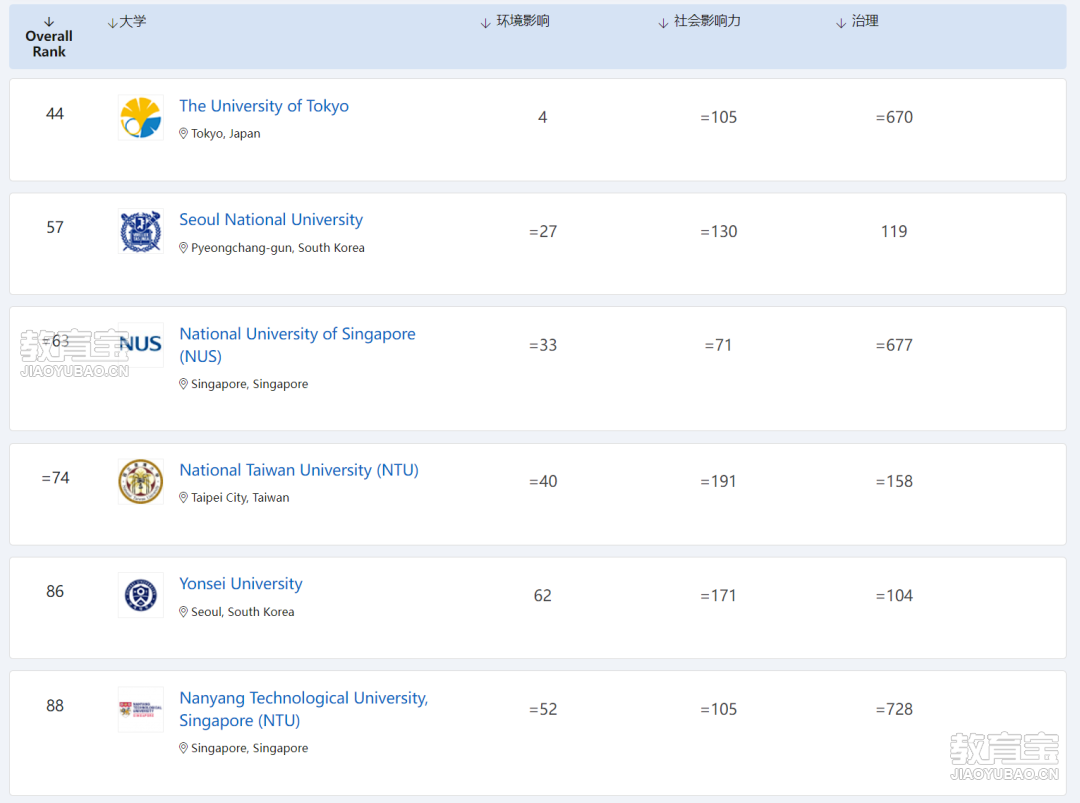Click governance value =670
The image size is (1080, 803).
point(894,118)
